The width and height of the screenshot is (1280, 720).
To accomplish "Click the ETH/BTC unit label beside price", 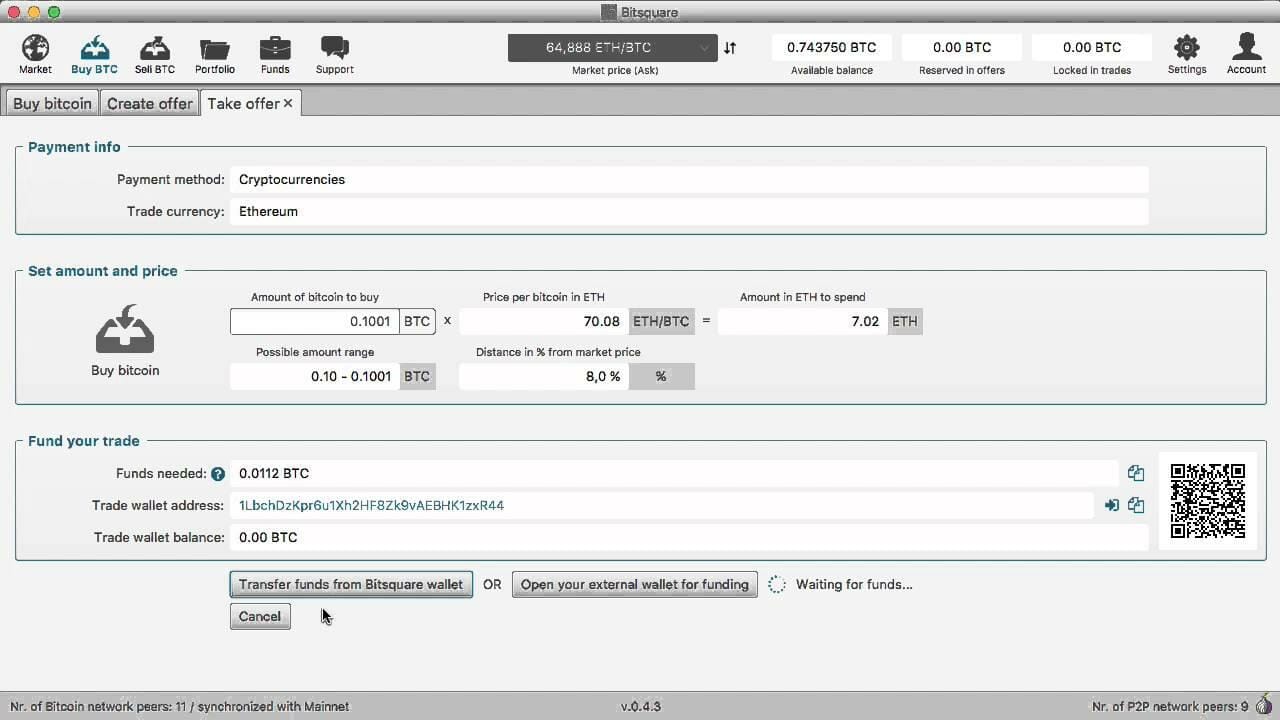I will click(661, 321).
